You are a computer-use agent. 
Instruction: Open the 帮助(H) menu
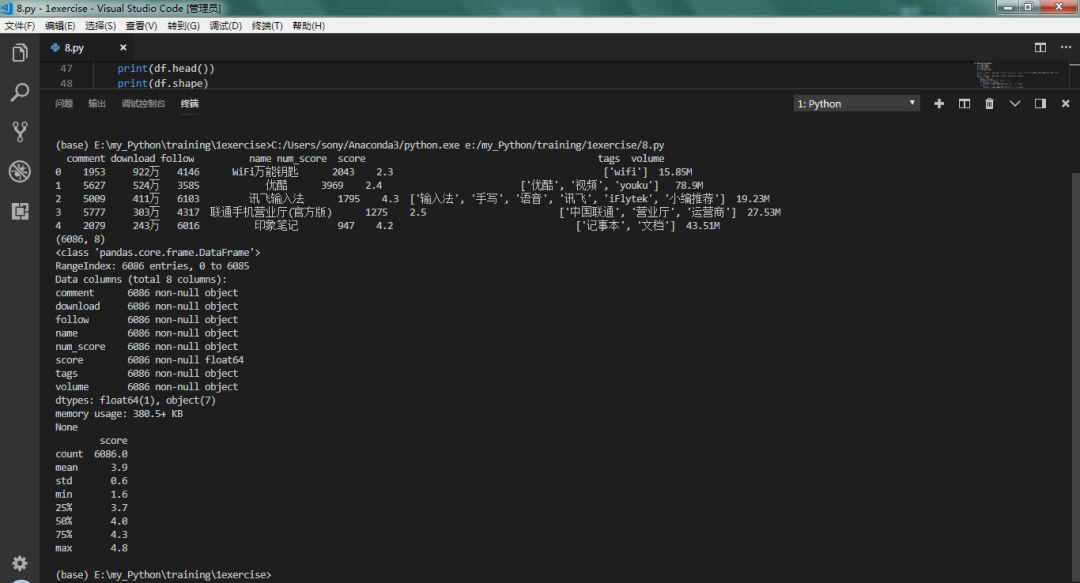(309, 25)
